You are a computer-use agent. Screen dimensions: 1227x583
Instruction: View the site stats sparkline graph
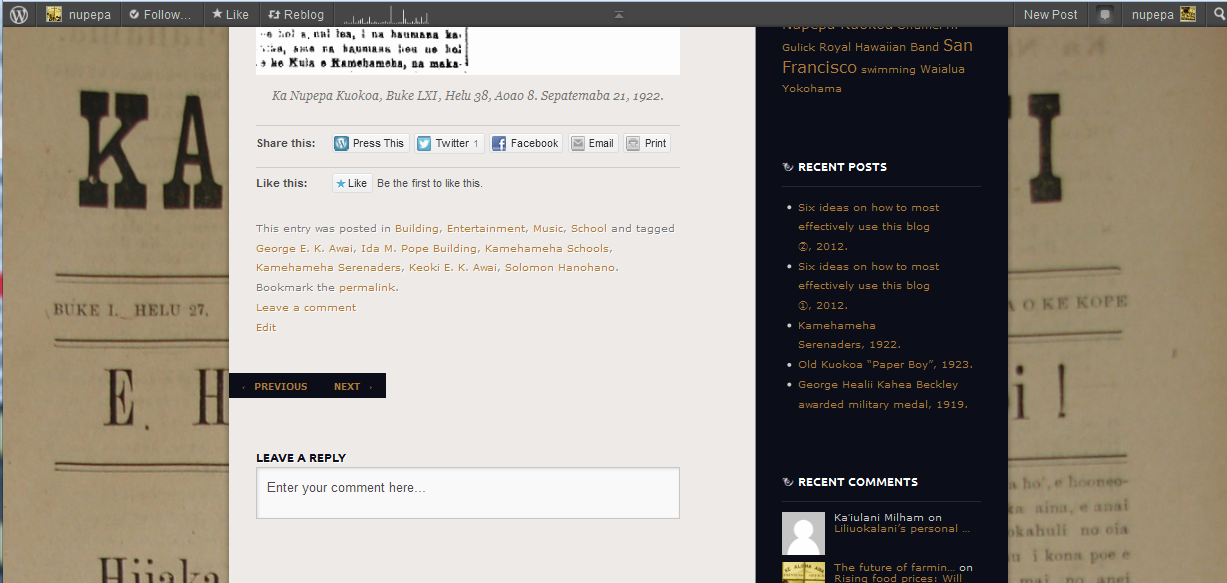(x=389, y=15)
